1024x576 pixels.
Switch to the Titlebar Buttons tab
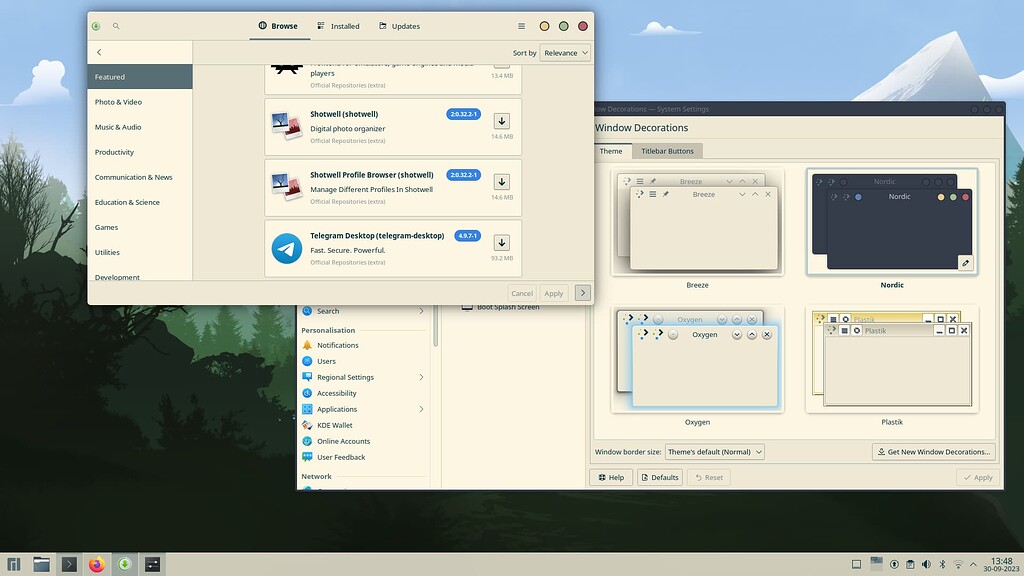pyautogui.click(x=667, y=151)
